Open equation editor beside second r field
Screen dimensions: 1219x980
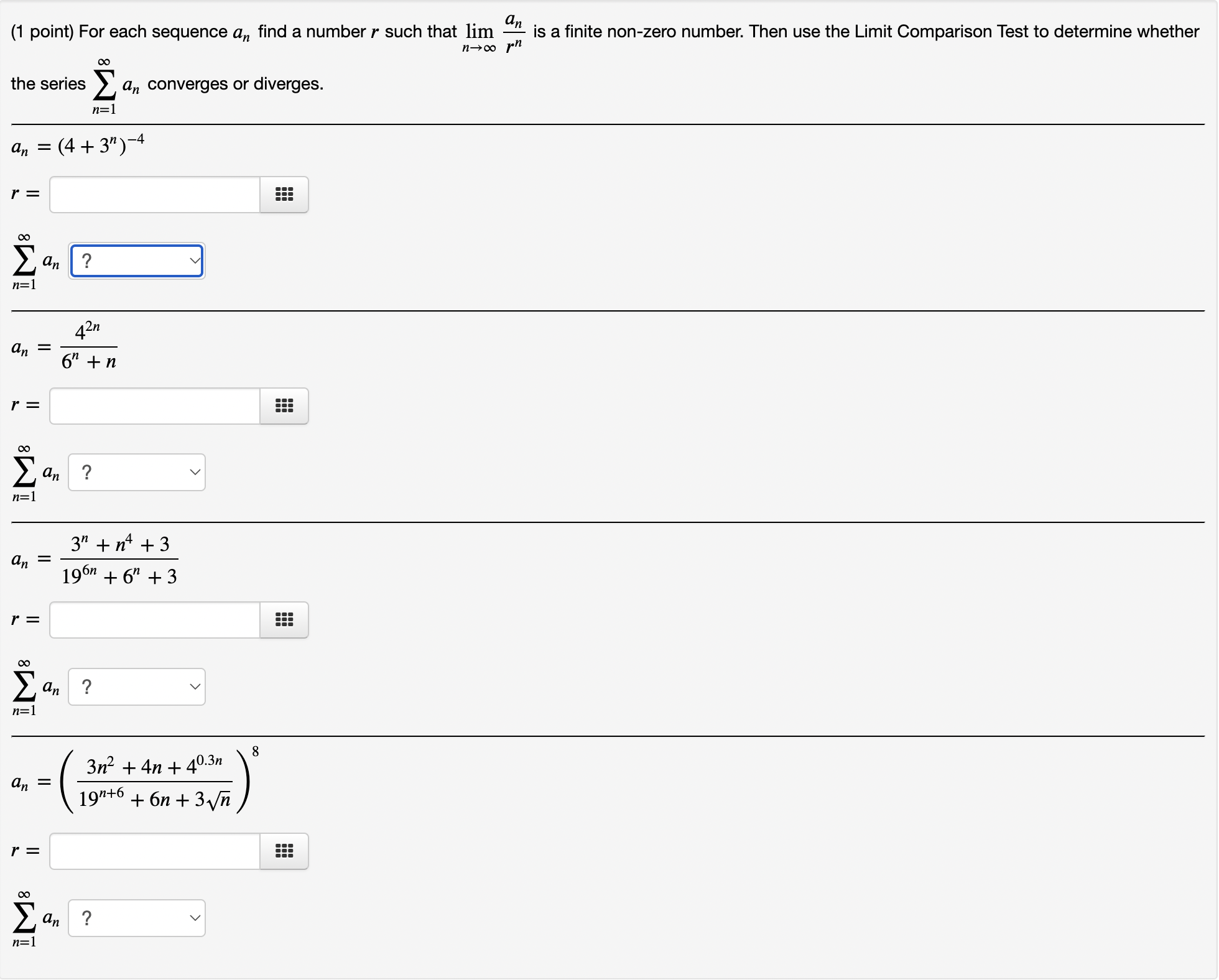[284, 406]
